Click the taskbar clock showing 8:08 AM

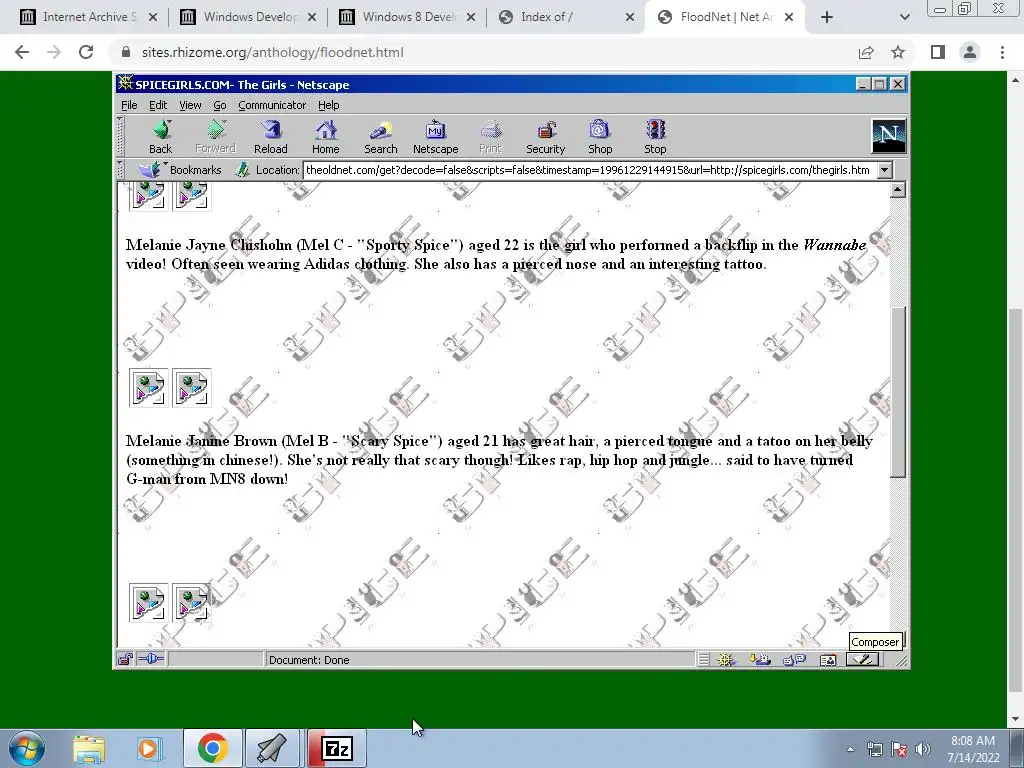coord(973,748)
